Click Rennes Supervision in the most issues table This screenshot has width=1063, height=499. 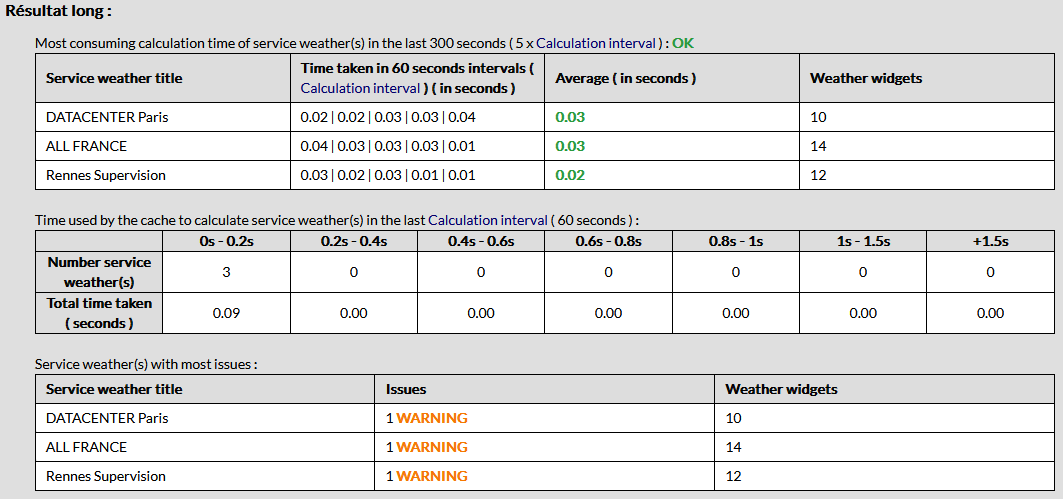(106, 476)
